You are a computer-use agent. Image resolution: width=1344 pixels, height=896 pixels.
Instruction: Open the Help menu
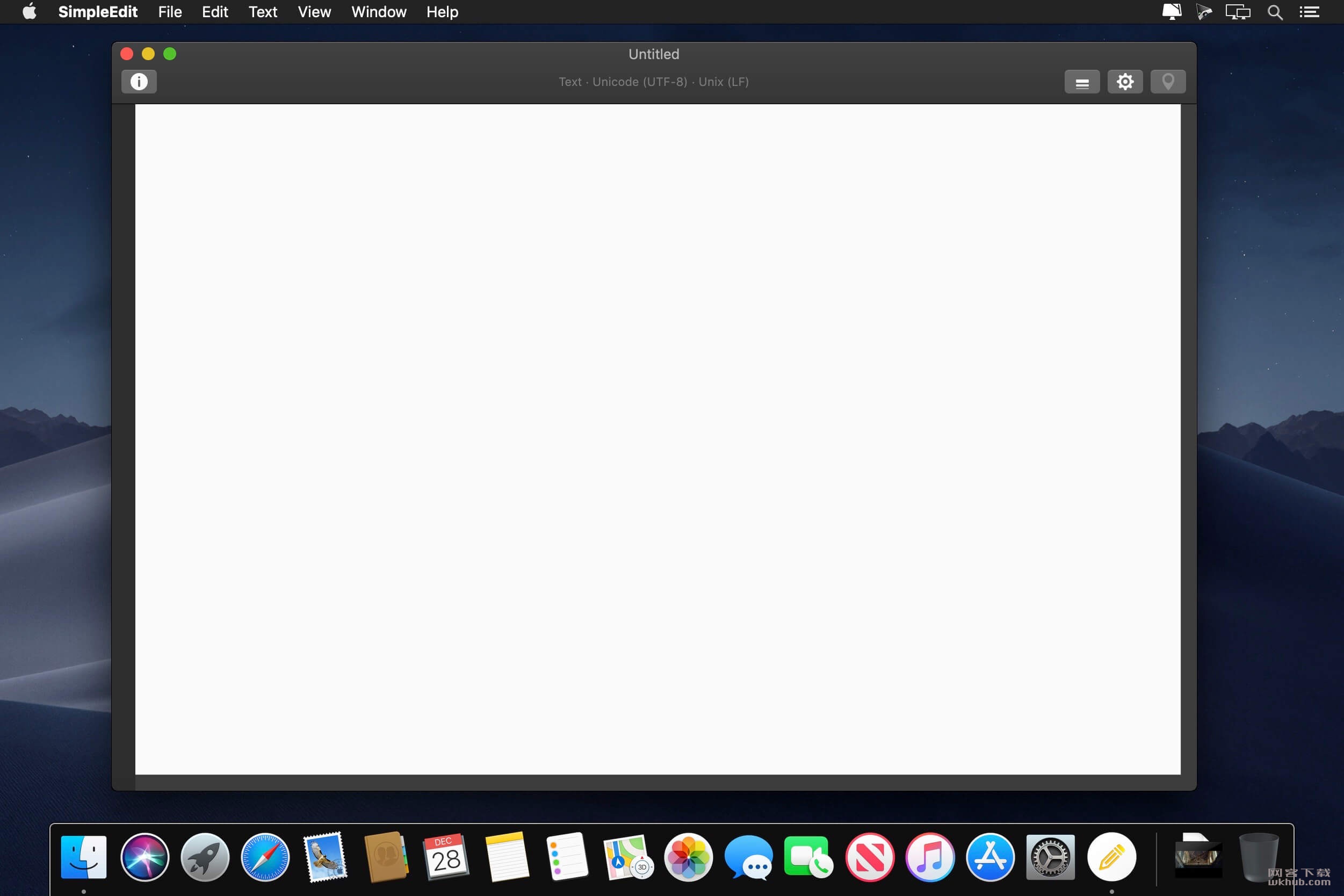442,12
